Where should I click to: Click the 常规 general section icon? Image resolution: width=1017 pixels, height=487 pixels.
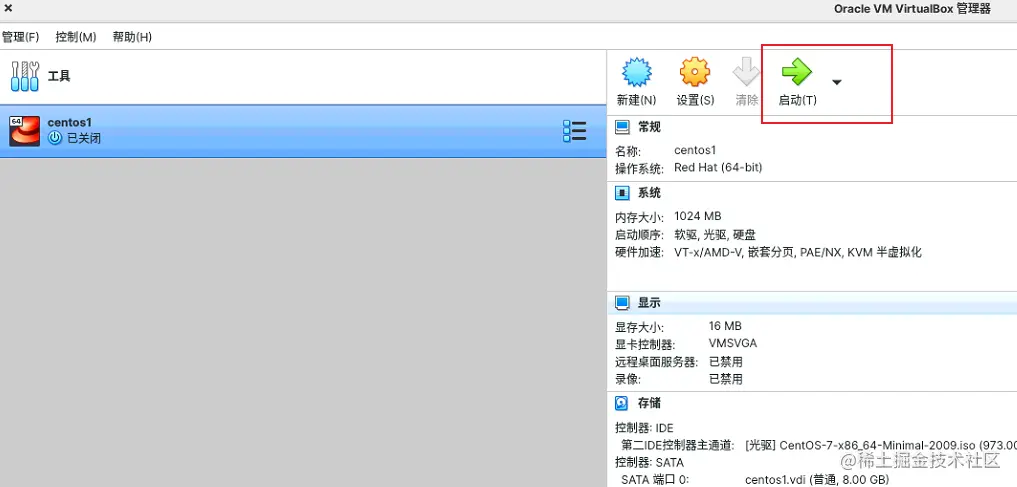pos(622,126)
